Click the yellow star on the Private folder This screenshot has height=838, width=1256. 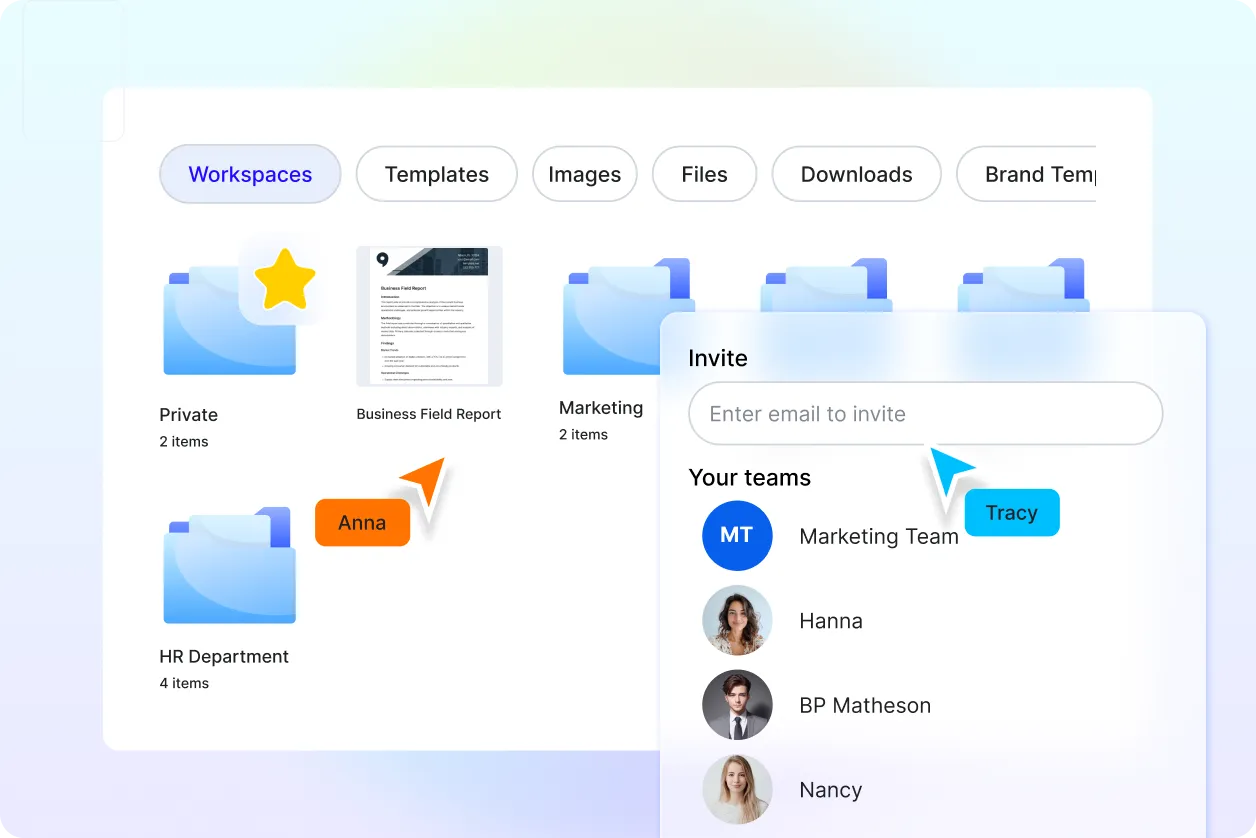[x=284, y=280]
